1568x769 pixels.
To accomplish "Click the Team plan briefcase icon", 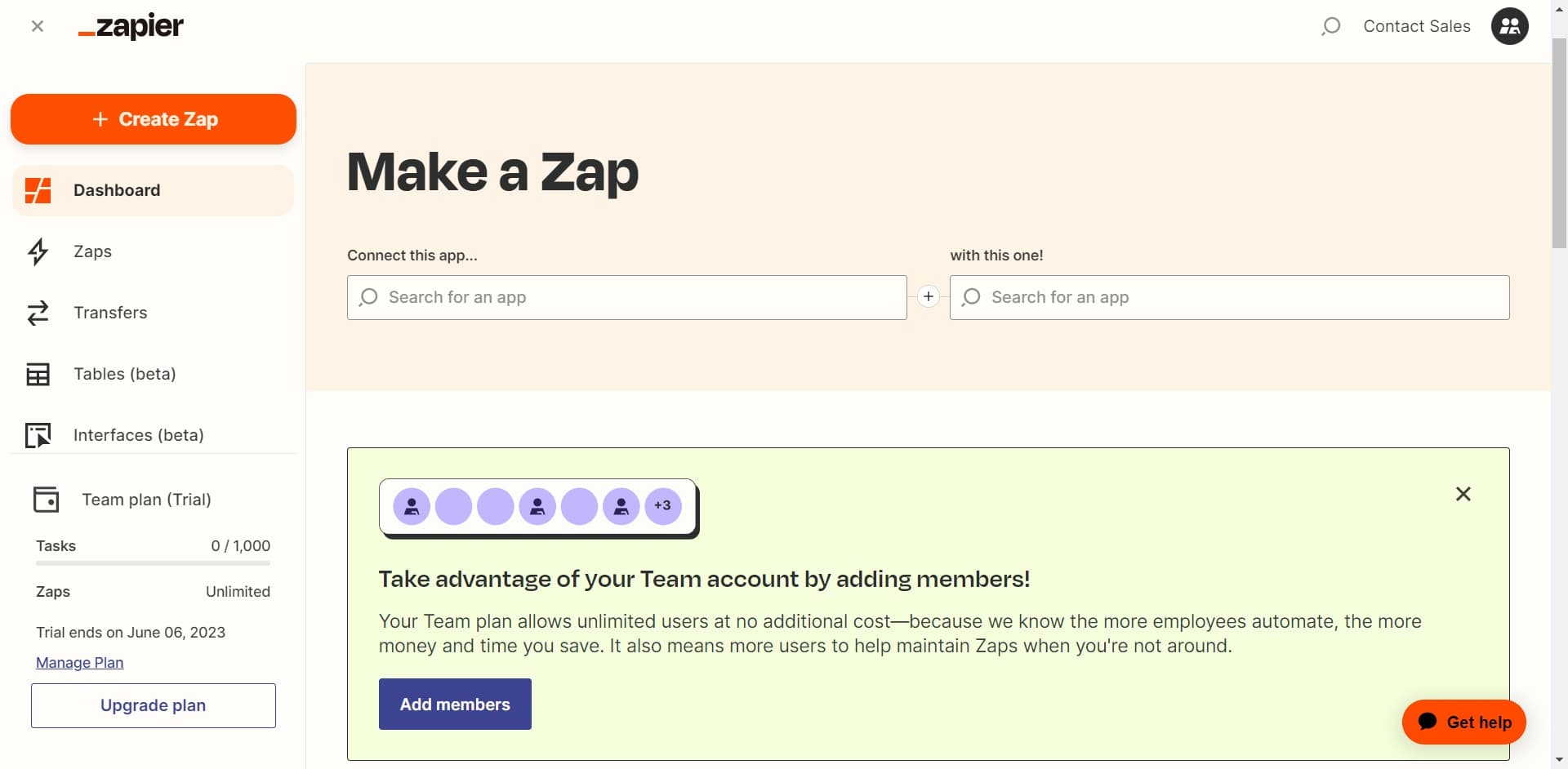I will coord(46,499).
